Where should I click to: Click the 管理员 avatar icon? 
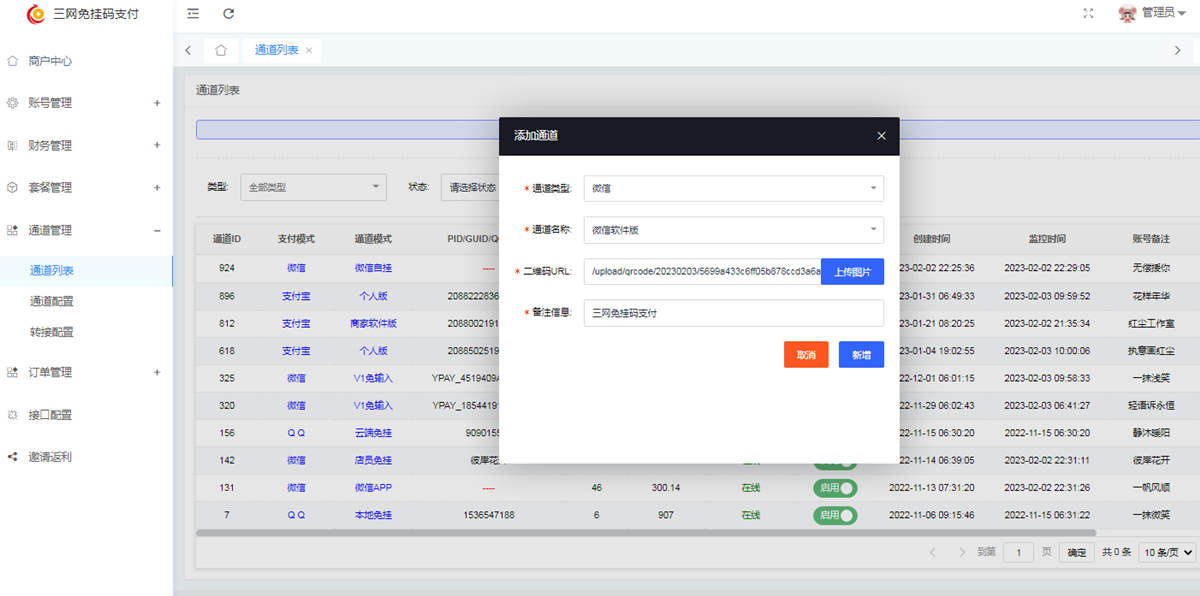(1127, 13)
